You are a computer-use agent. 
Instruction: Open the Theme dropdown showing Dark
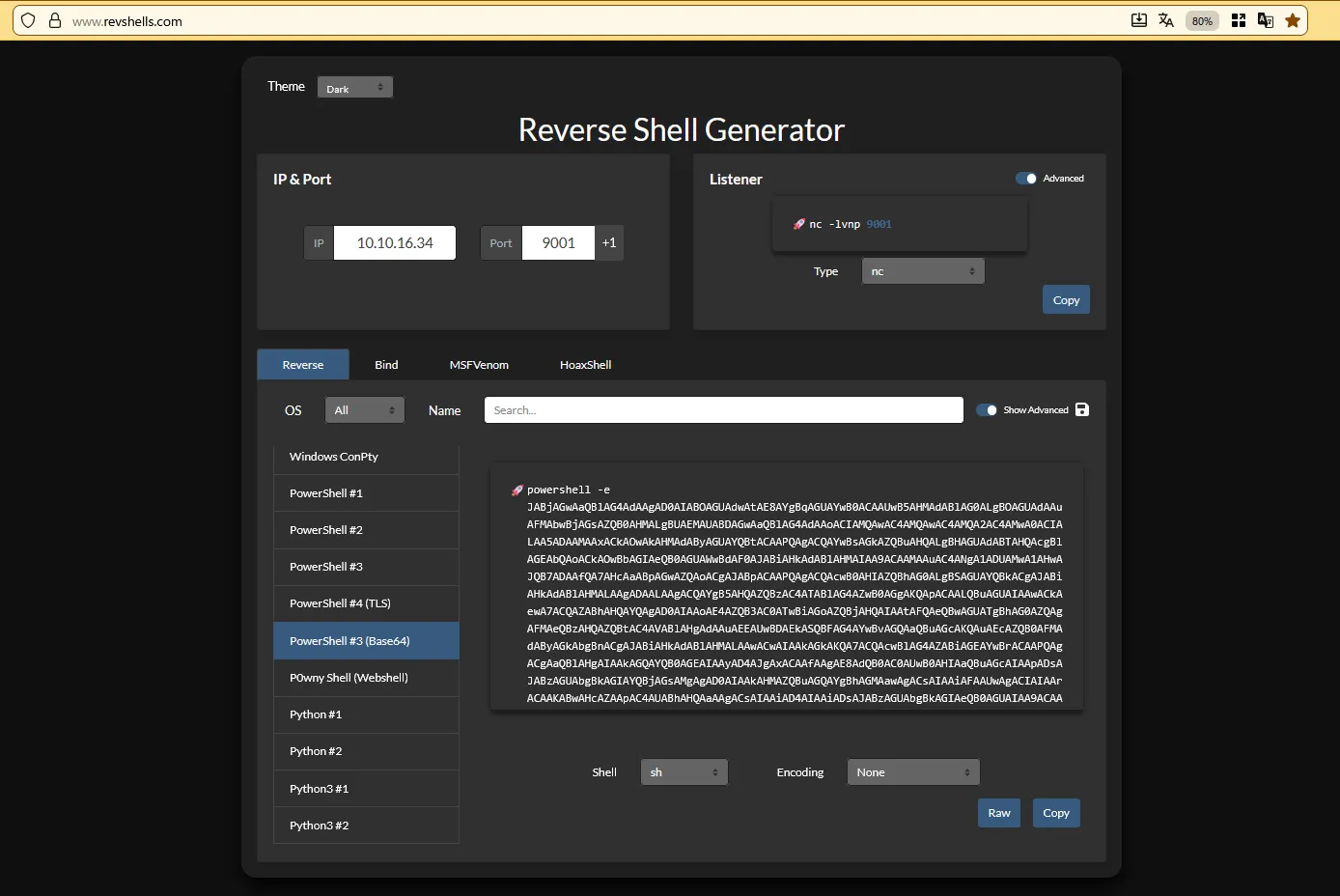(x=355, y=88)
